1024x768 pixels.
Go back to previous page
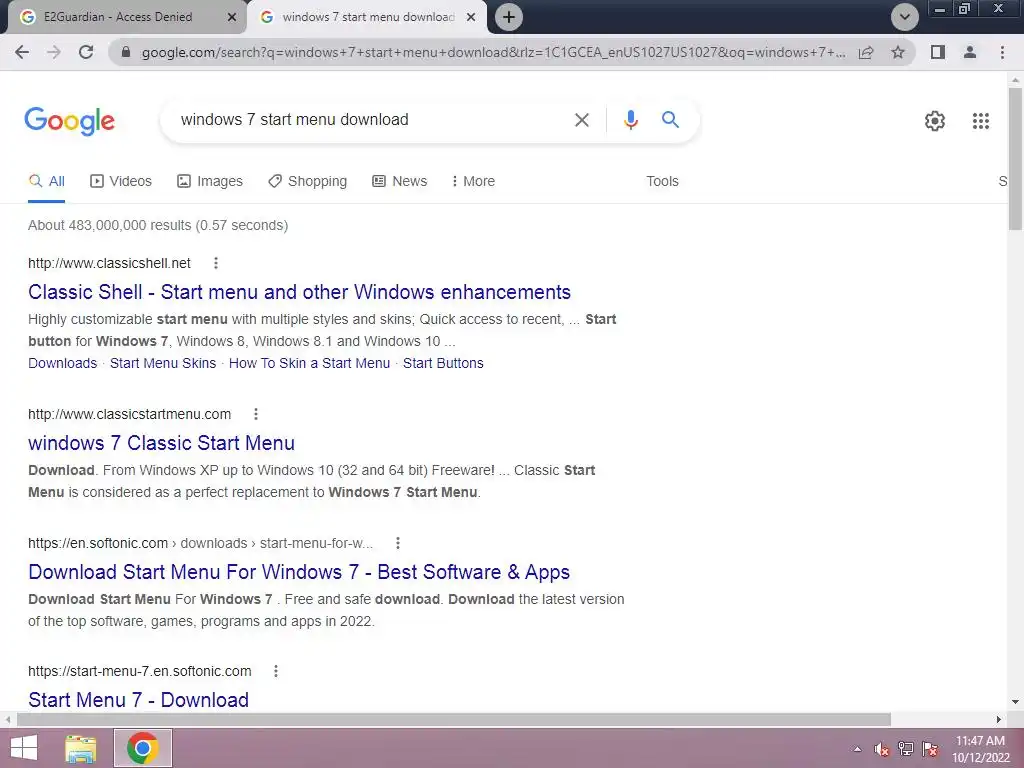click(x=22, y=52)
